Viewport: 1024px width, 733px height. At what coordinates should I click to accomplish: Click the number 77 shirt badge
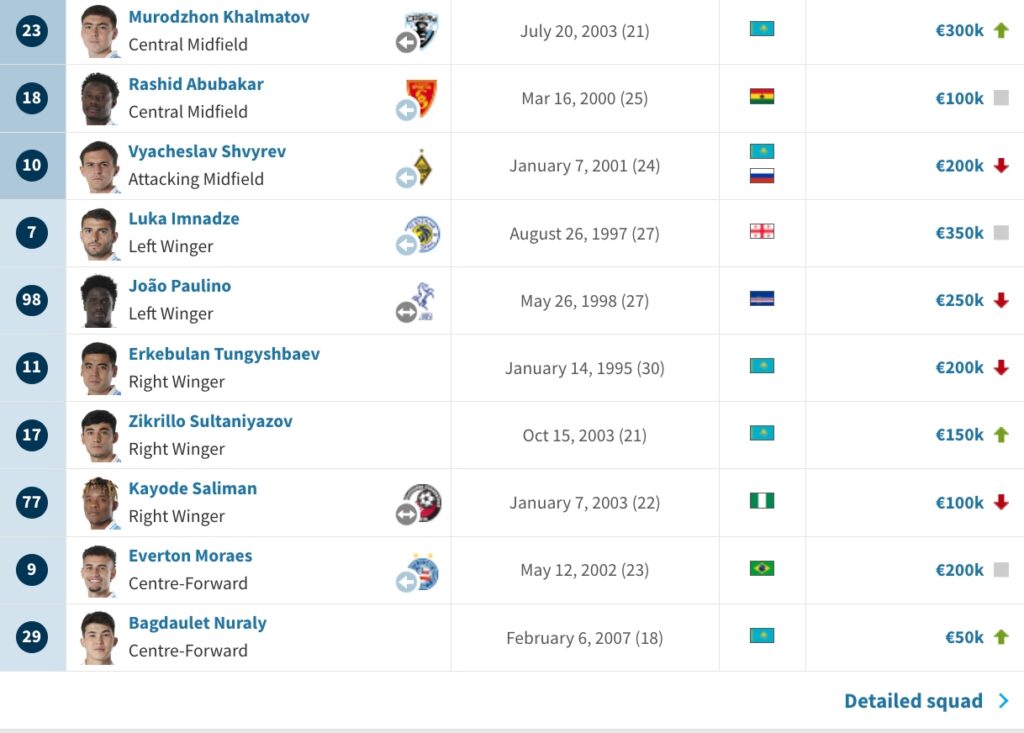click(x=32, y=502)
